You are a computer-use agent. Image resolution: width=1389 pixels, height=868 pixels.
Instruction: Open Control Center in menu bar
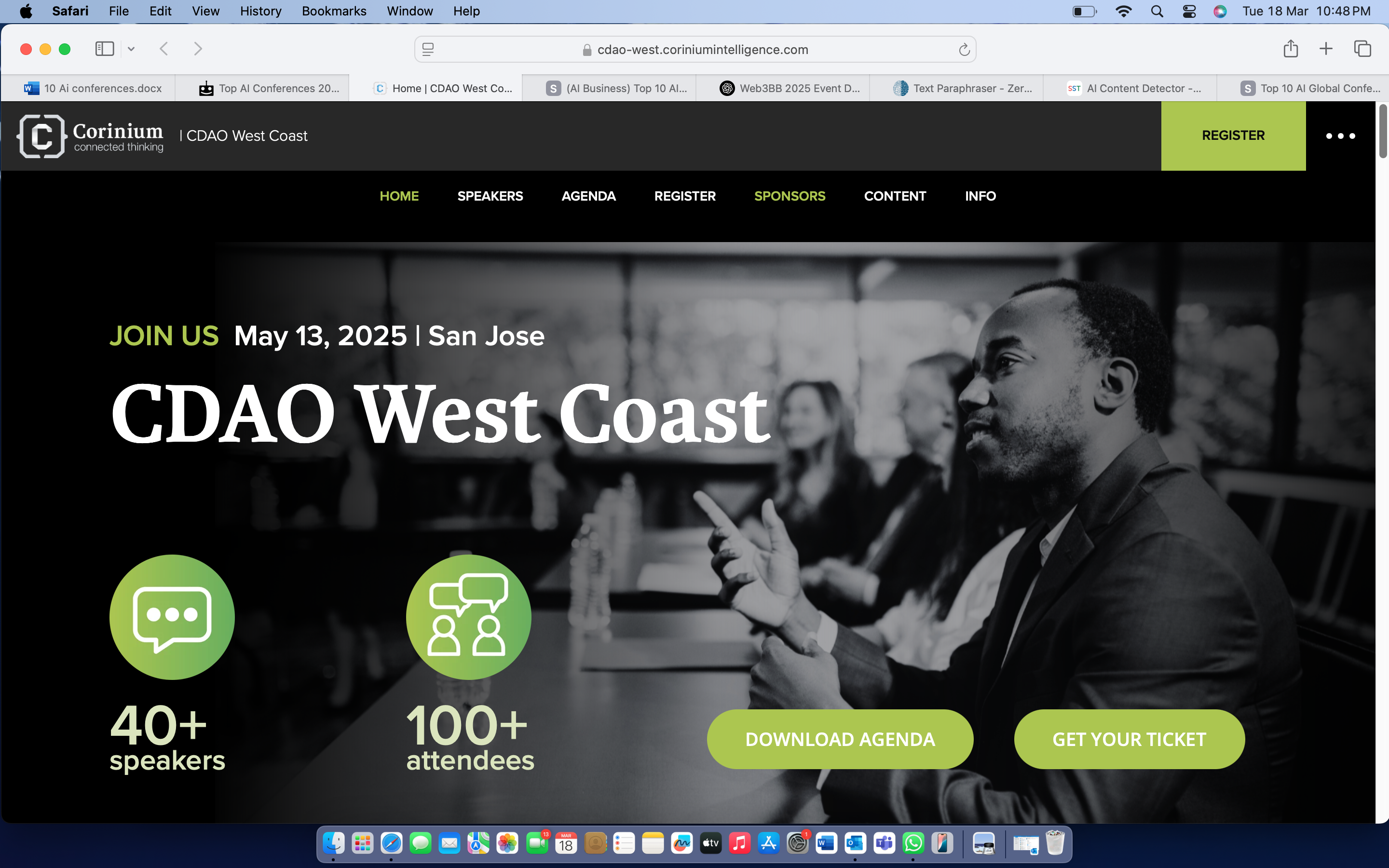point(1189,12)
